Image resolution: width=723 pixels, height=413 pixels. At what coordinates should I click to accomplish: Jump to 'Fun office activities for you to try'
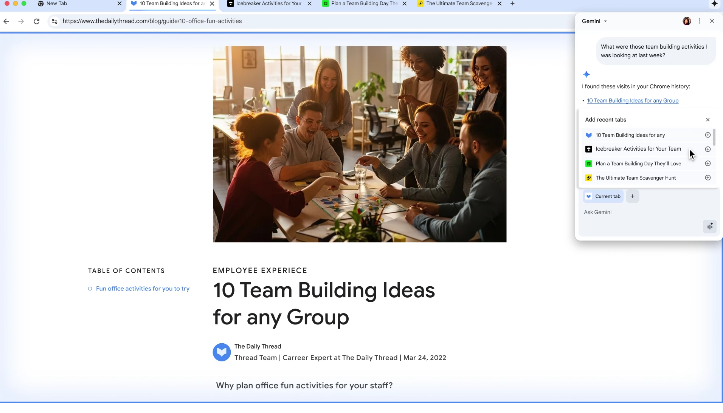click(142, 288)
